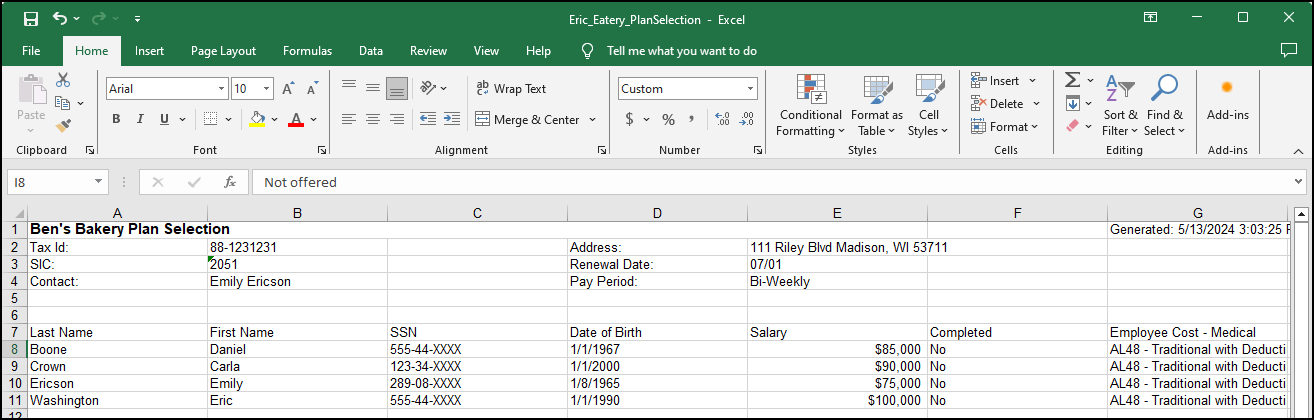Switch to the Review tab
This screenshot has width=1314, height=420.
[x=429, y=51]
